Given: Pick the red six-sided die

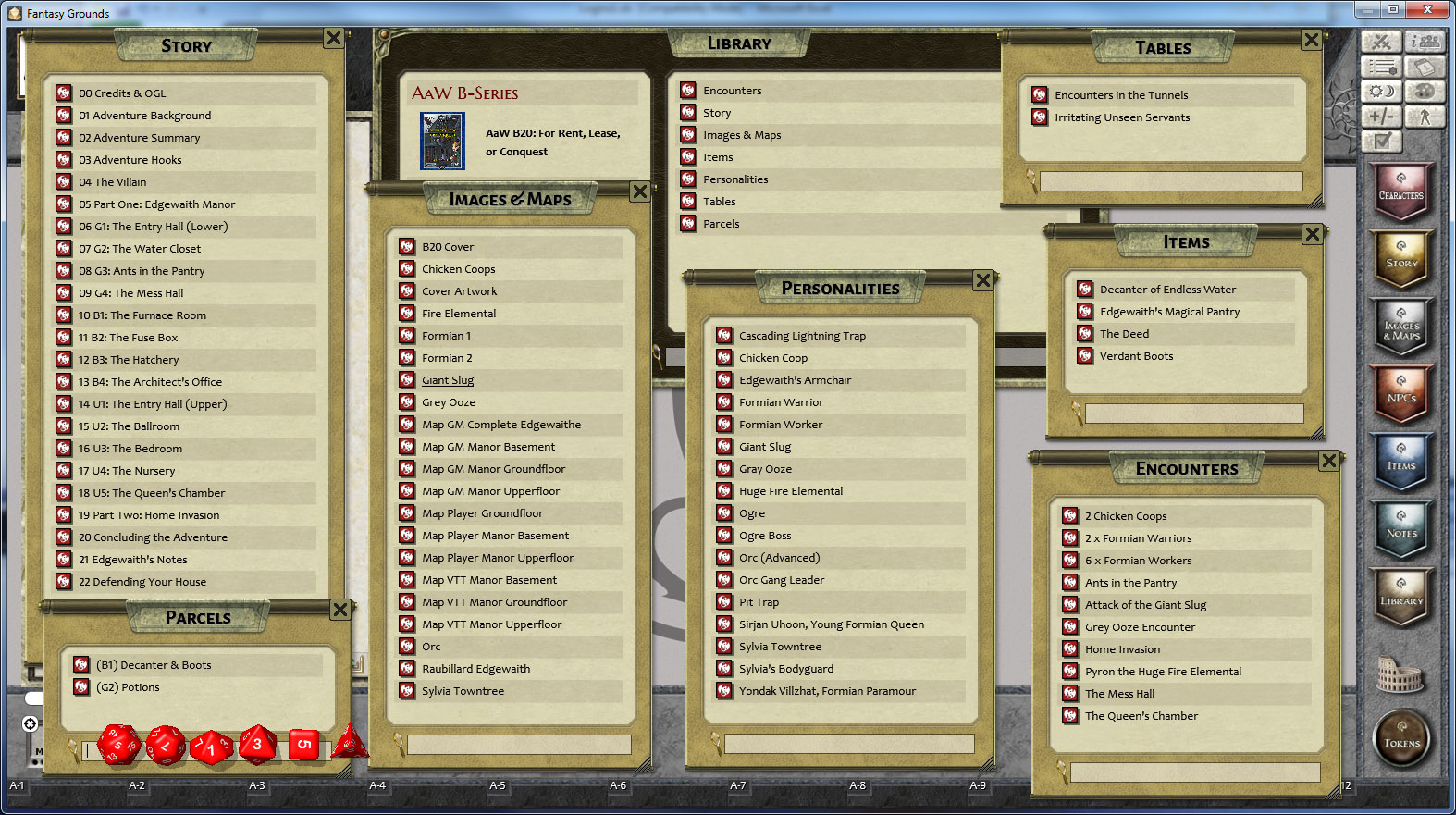Looking at the screenshot, I should point(303,744).
